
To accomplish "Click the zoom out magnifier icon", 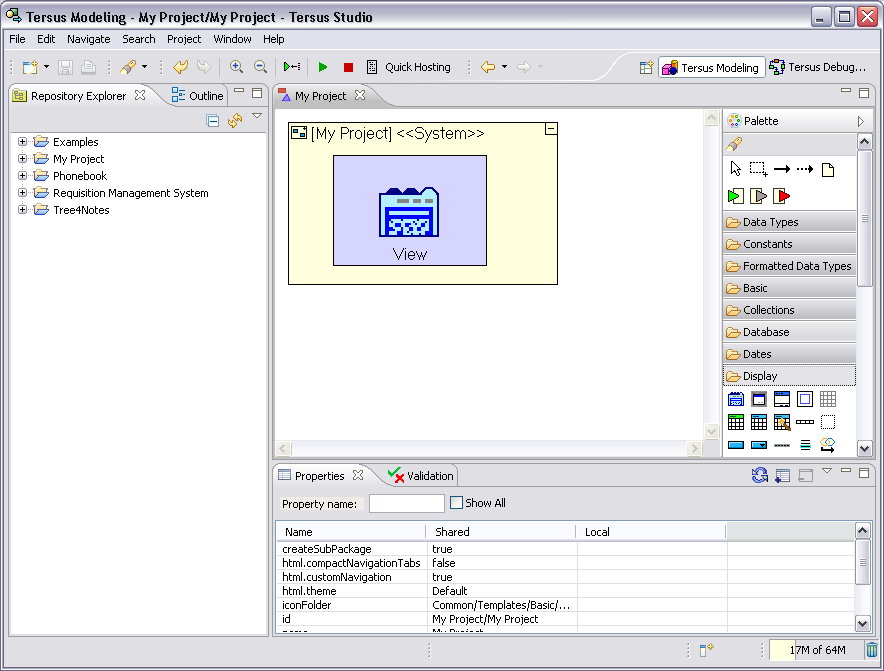I will (x=260, y=67).
